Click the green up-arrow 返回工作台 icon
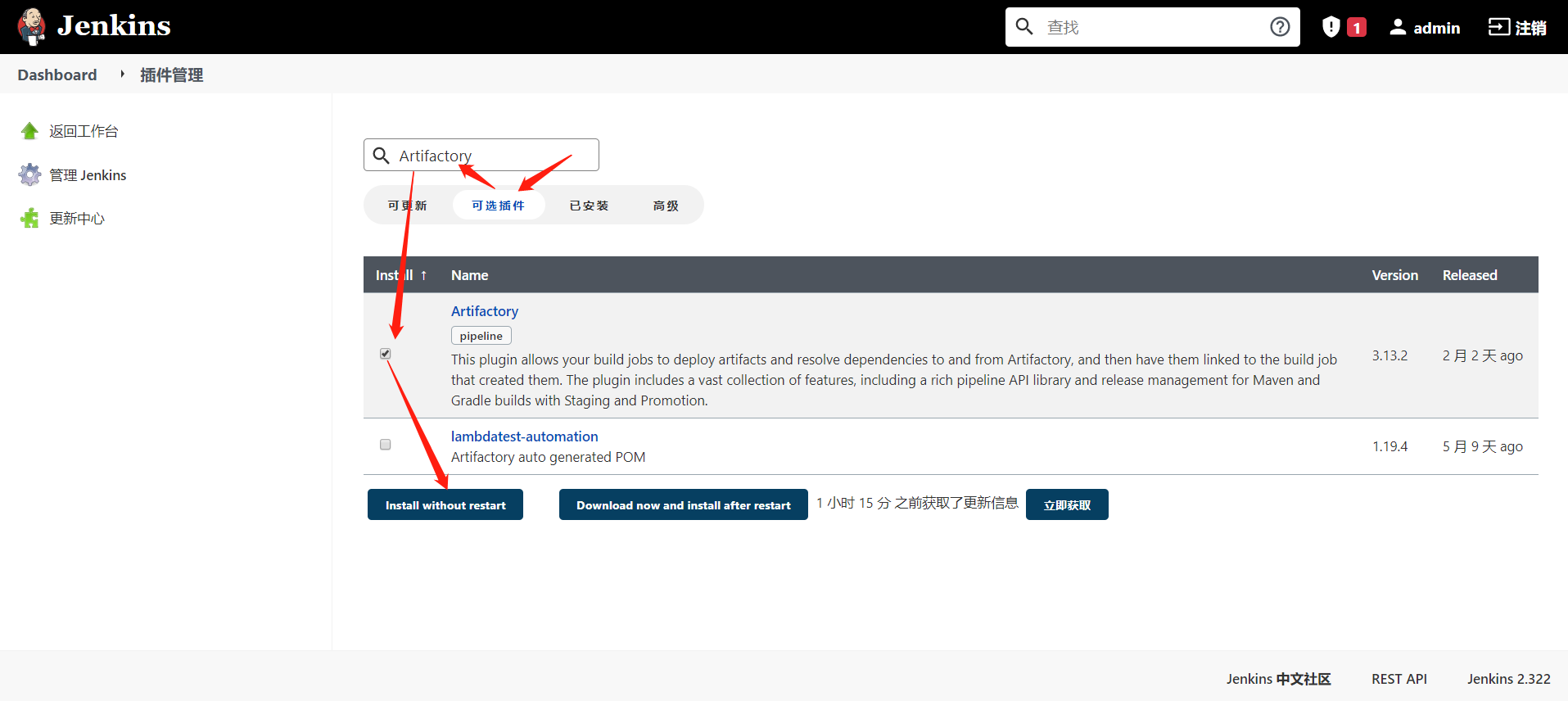 (x=30, y=131)
